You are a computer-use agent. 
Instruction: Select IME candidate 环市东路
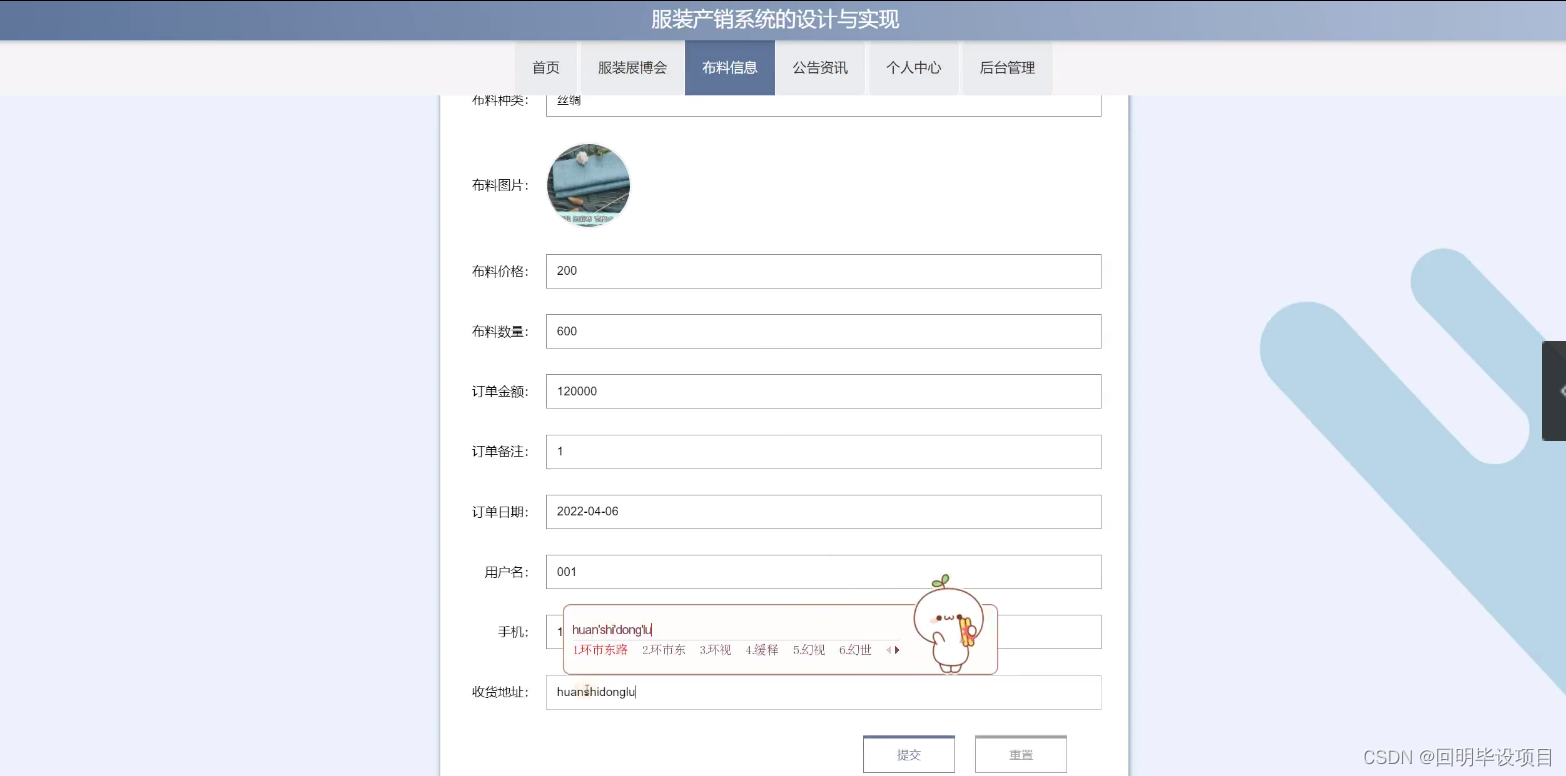point(600,649)
